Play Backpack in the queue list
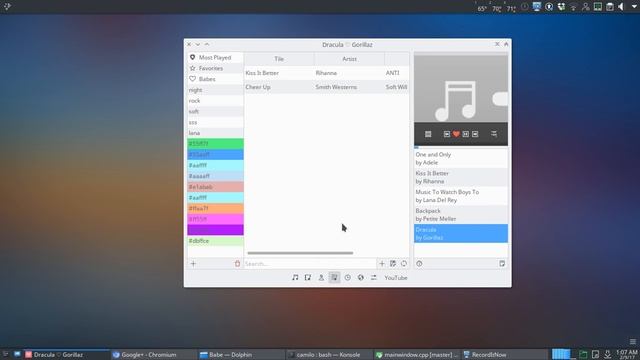Screen dimensions: 640x360 [461, 215]
